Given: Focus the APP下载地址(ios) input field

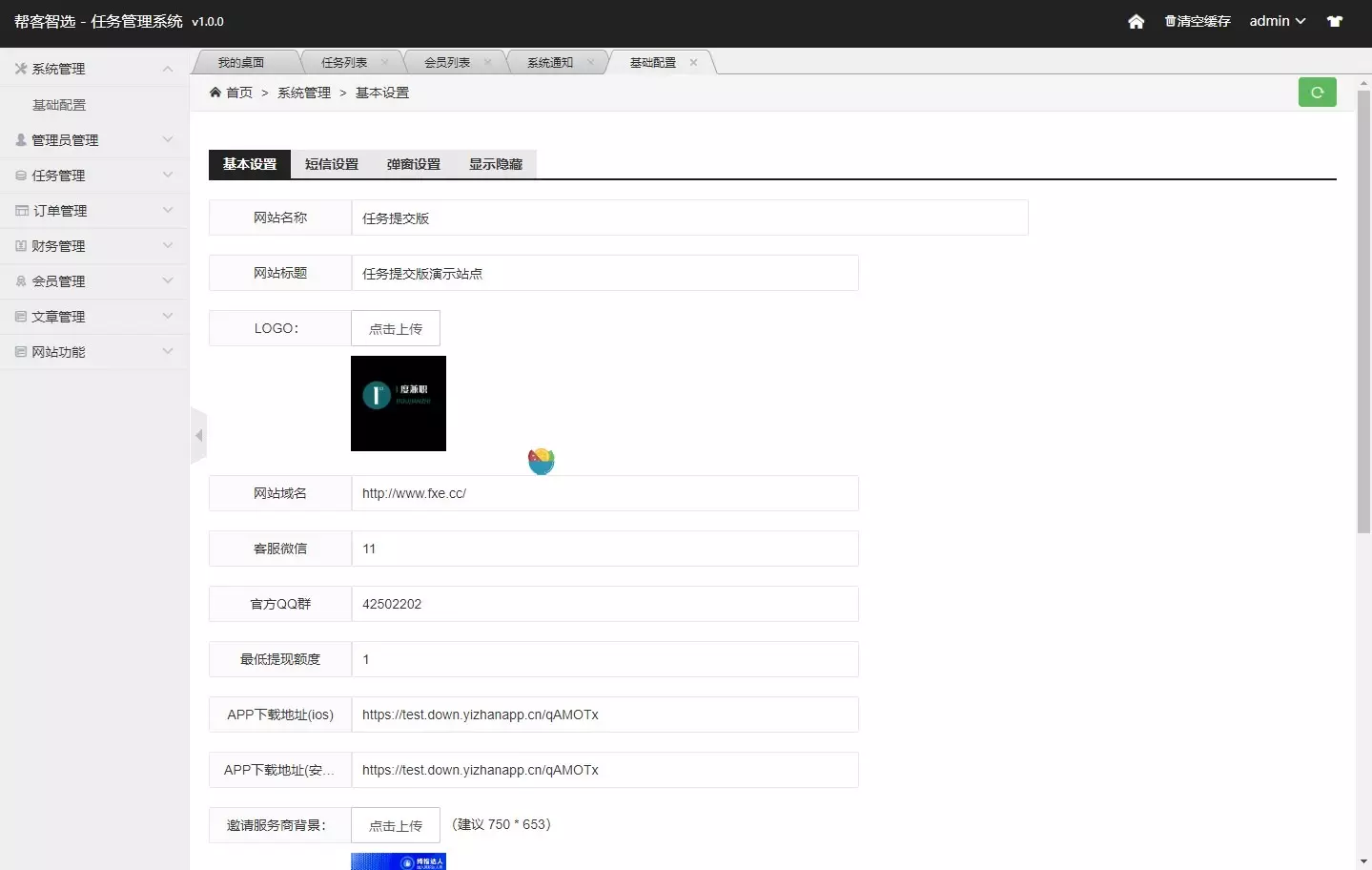Looking at the screenshot, I should coord(604,715).
